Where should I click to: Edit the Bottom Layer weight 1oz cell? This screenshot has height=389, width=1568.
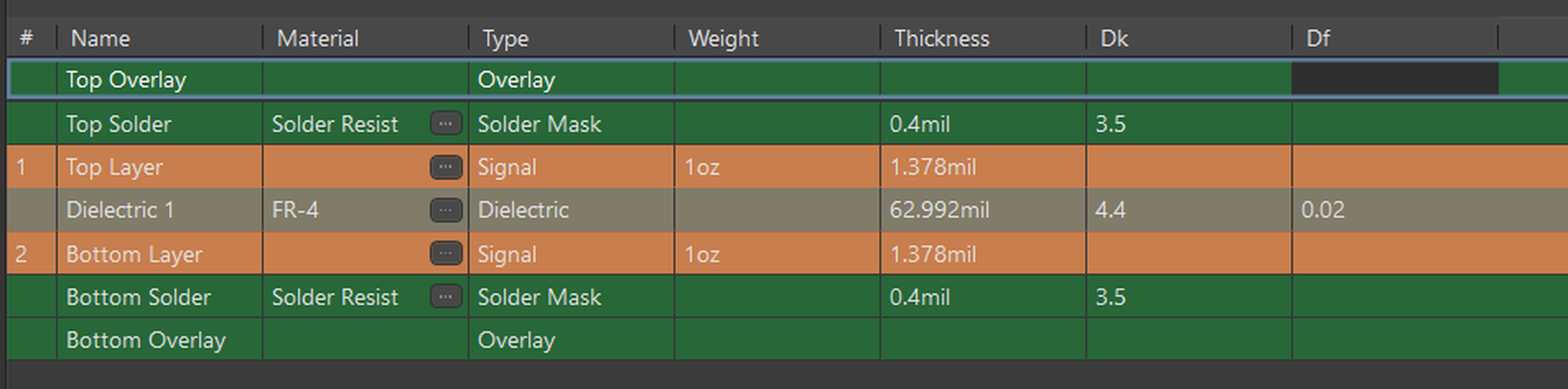[x=777, y=254]
